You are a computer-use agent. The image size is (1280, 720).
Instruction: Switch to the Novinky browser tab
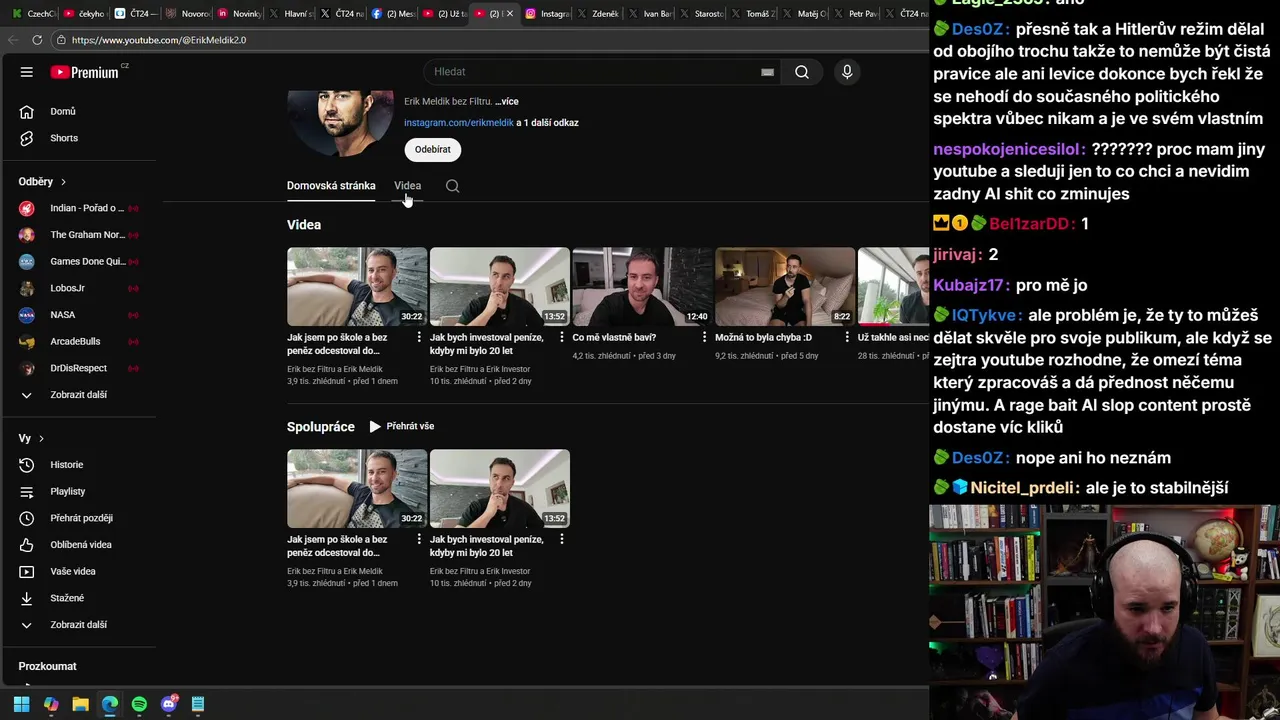click(239, 13)
